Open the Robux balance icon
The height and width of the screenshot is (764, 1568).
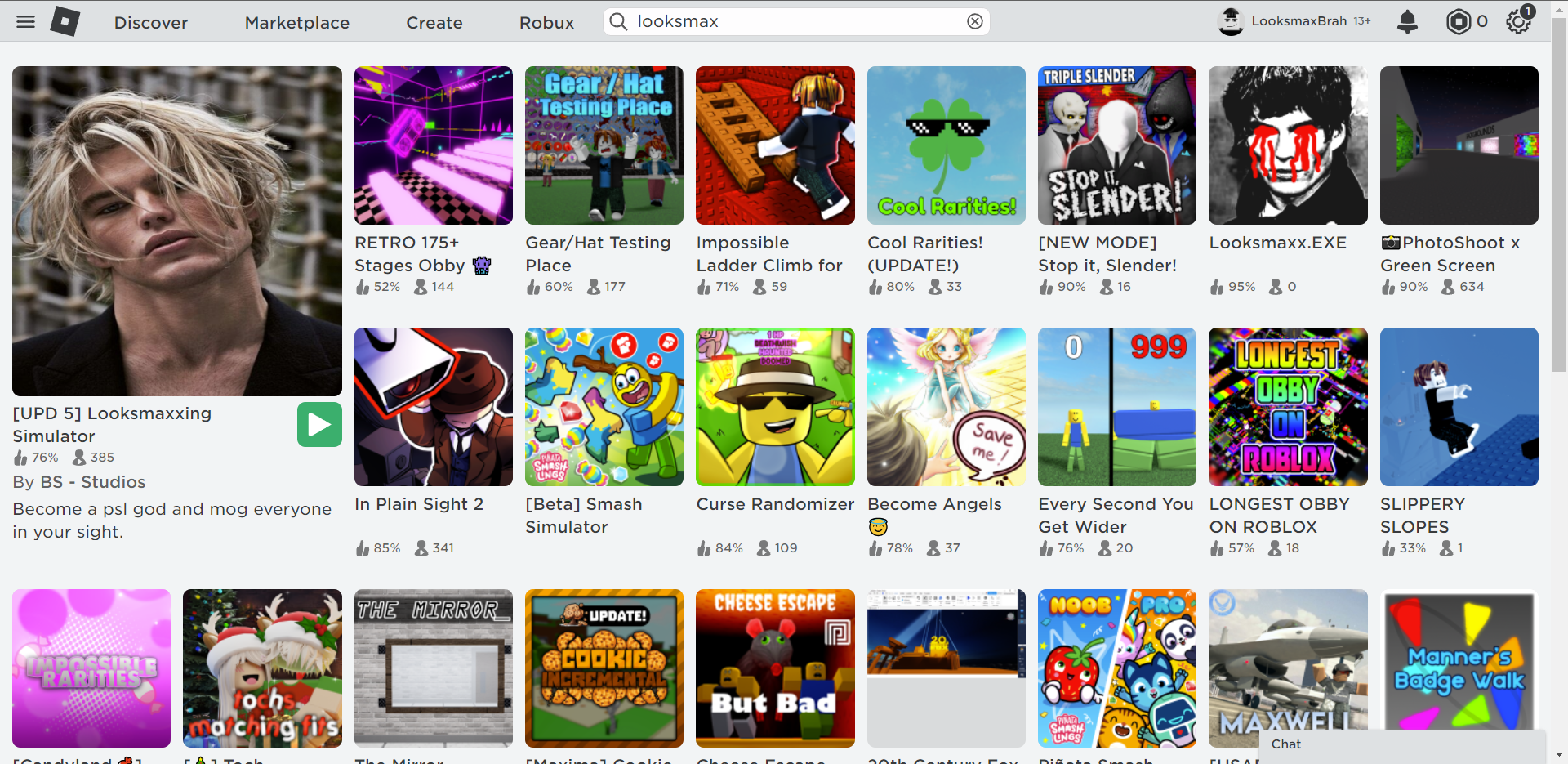point(1458,22)
